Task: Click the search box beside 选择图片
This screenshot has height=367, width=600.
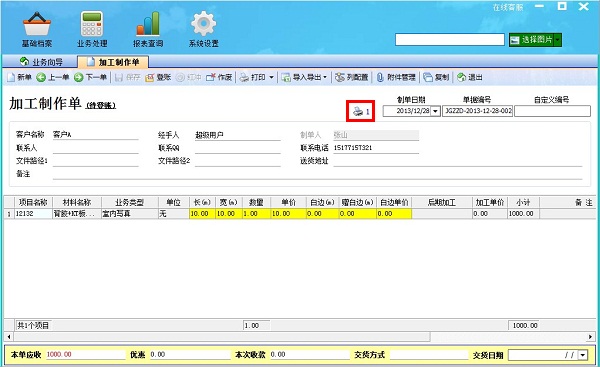Action: [450, 40]
